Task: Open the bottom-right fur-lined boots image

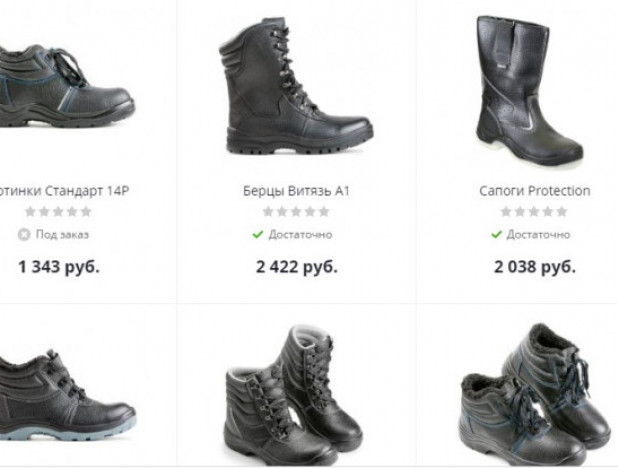Action: coord(535,394)
